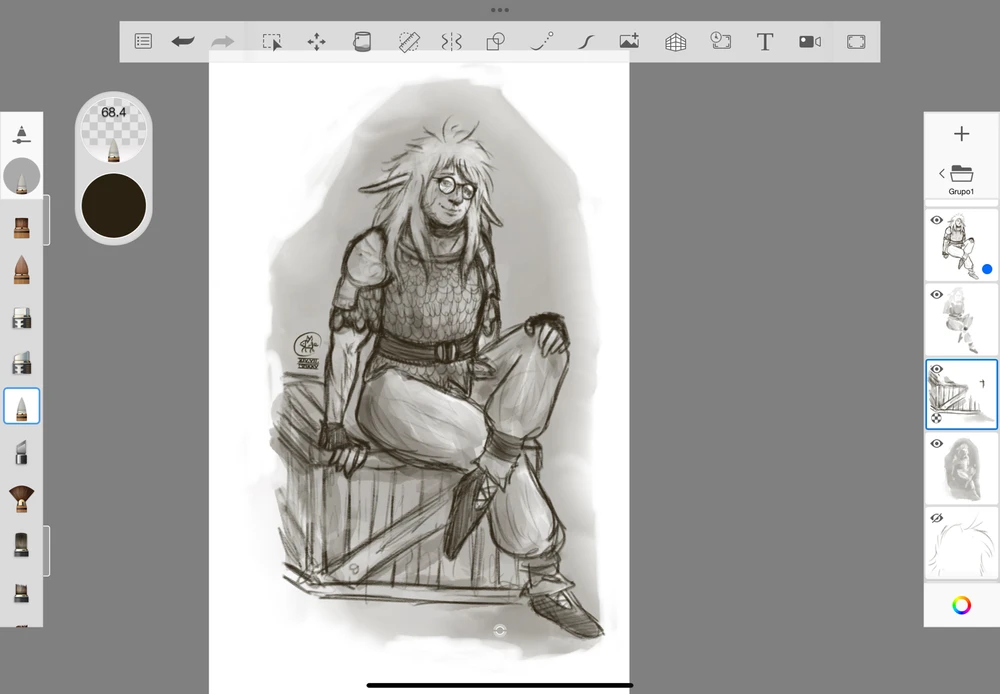Turn on the Symmetry tool
The width and height of the screenshot is (1000, 694).
[x=452, y=41]
